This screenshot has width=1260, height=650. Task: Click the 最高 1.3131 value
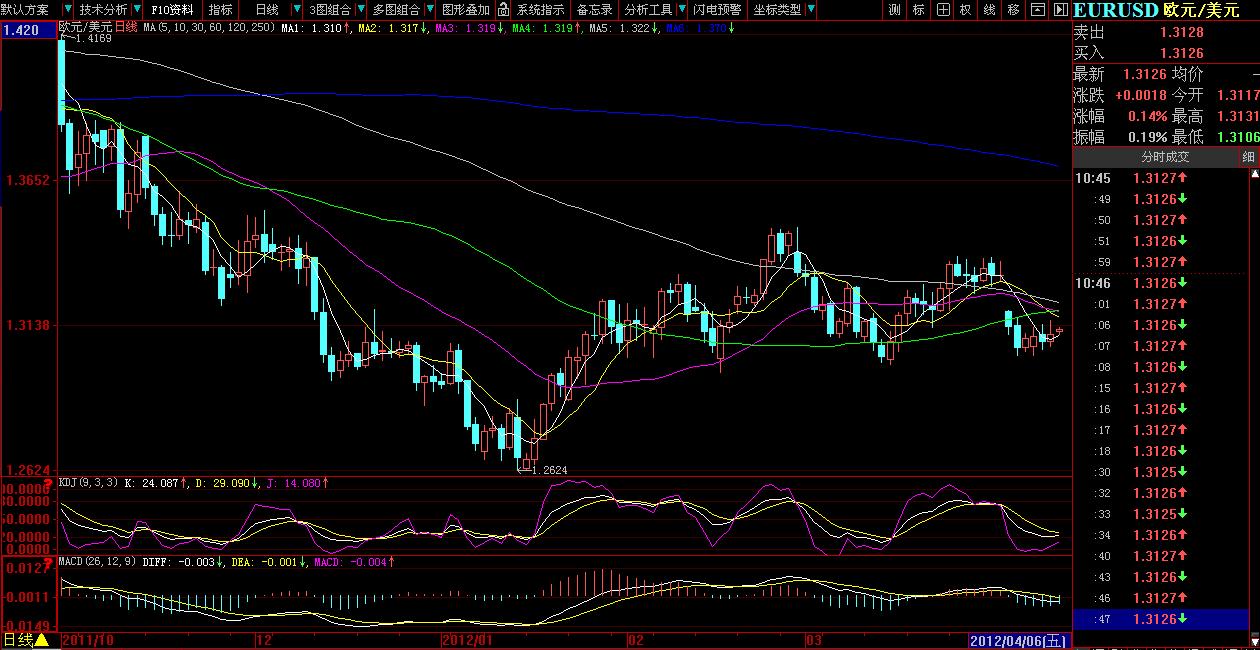[1238, 116]
